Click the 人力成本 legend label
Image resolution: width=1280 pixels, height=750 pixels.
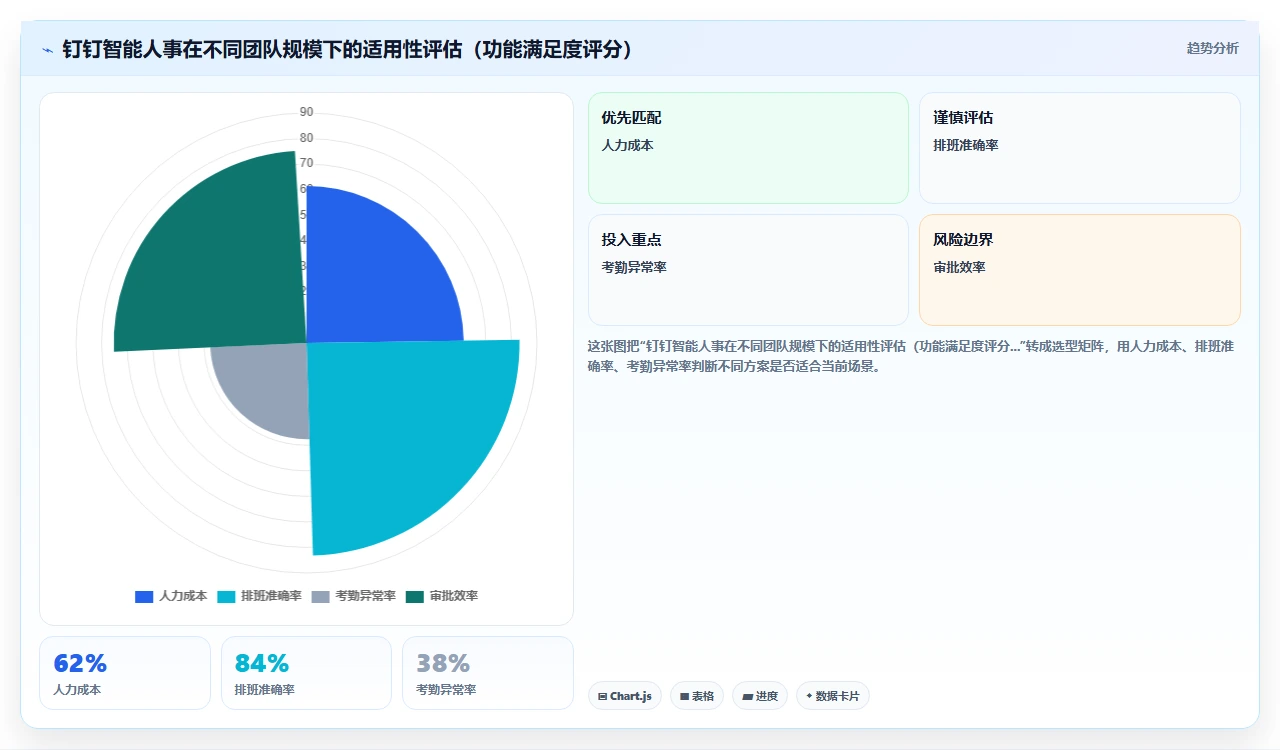click(183, 596)
